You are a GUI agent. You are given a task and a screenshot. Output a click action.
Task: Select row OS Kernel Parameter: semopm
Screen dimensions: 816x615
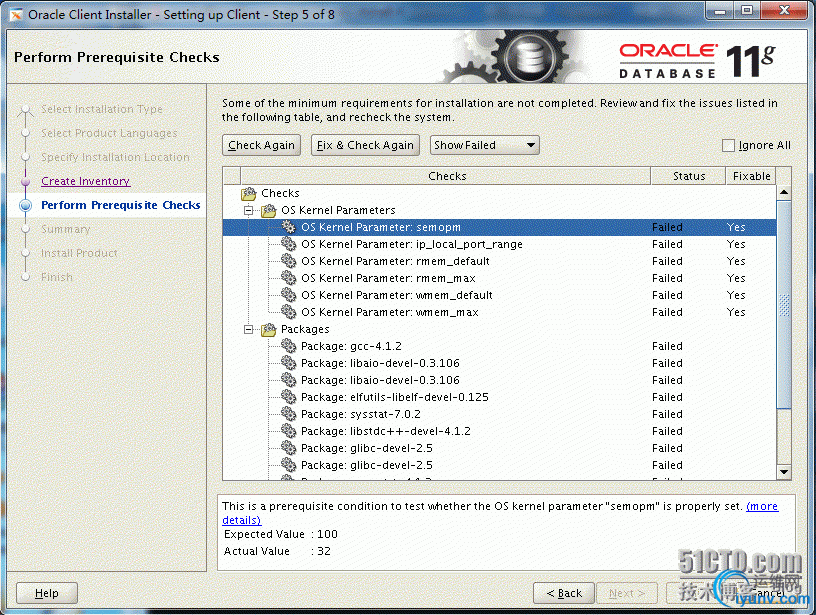[x=500, y=227]
